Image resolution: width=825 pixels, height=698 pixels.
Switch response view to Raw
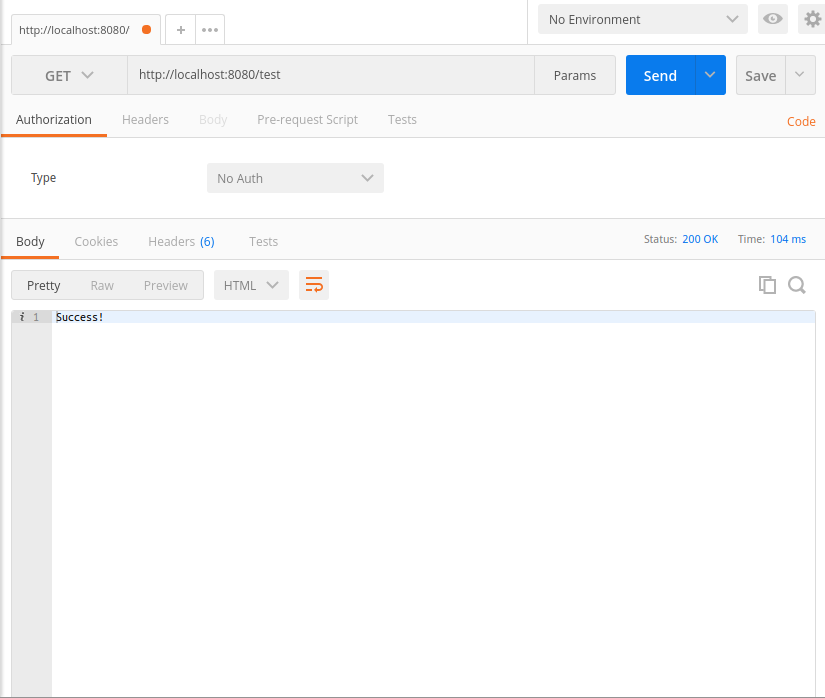(x=102, y=285)
